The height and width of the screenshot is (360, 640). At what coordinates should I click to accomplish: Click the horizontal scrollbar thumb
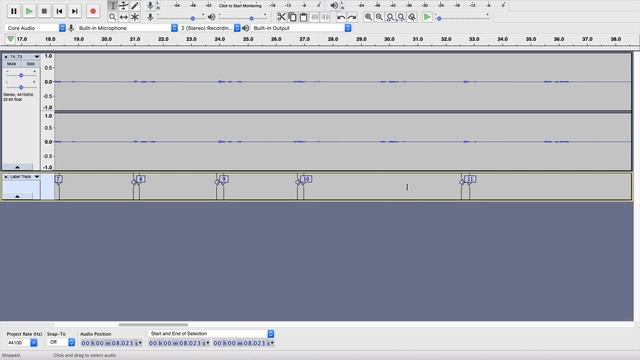tap(153, 324)
